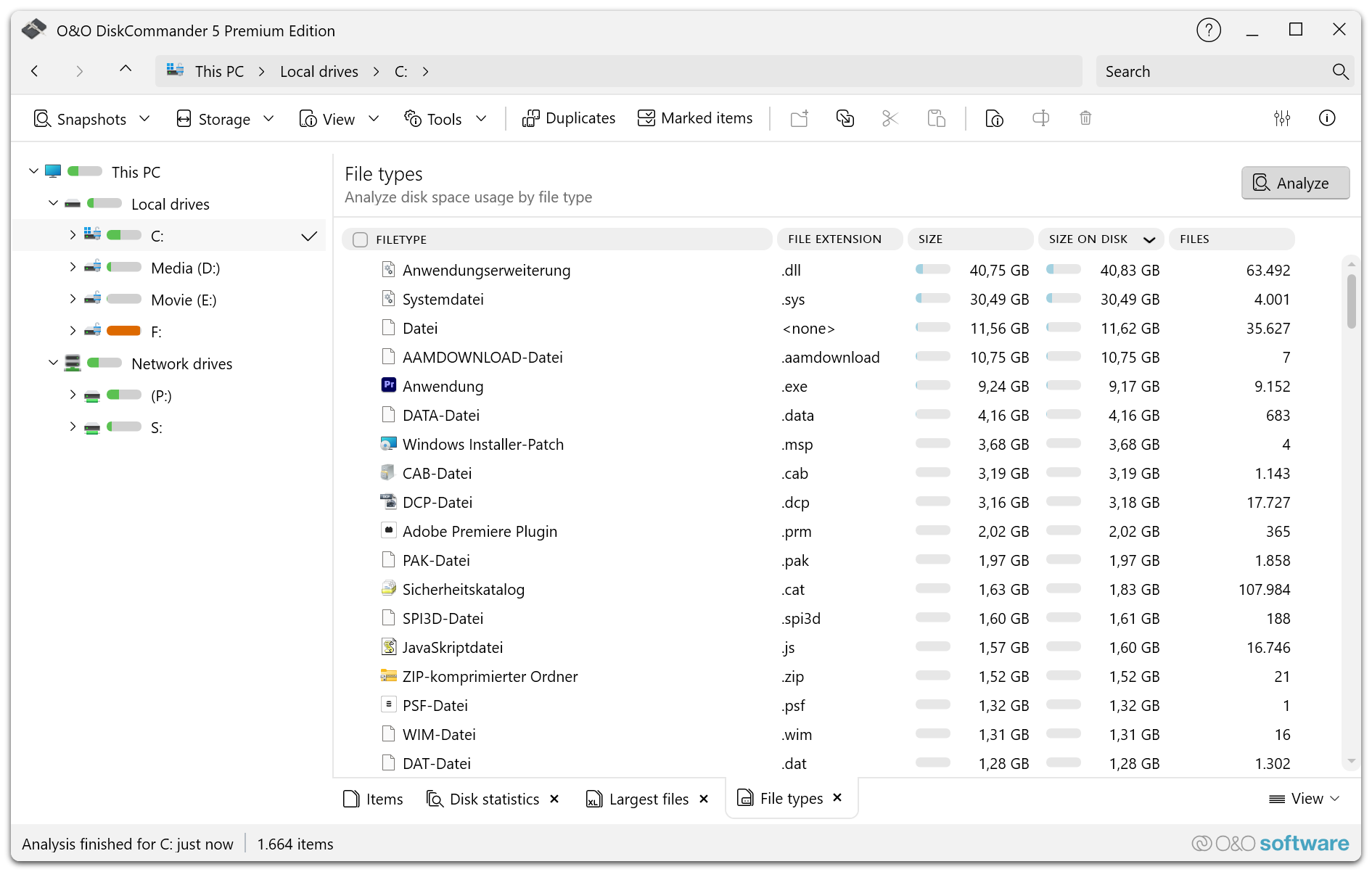Navigate up one level with up arrow
The image size is (1372, 872).
[x=126, y=70]
